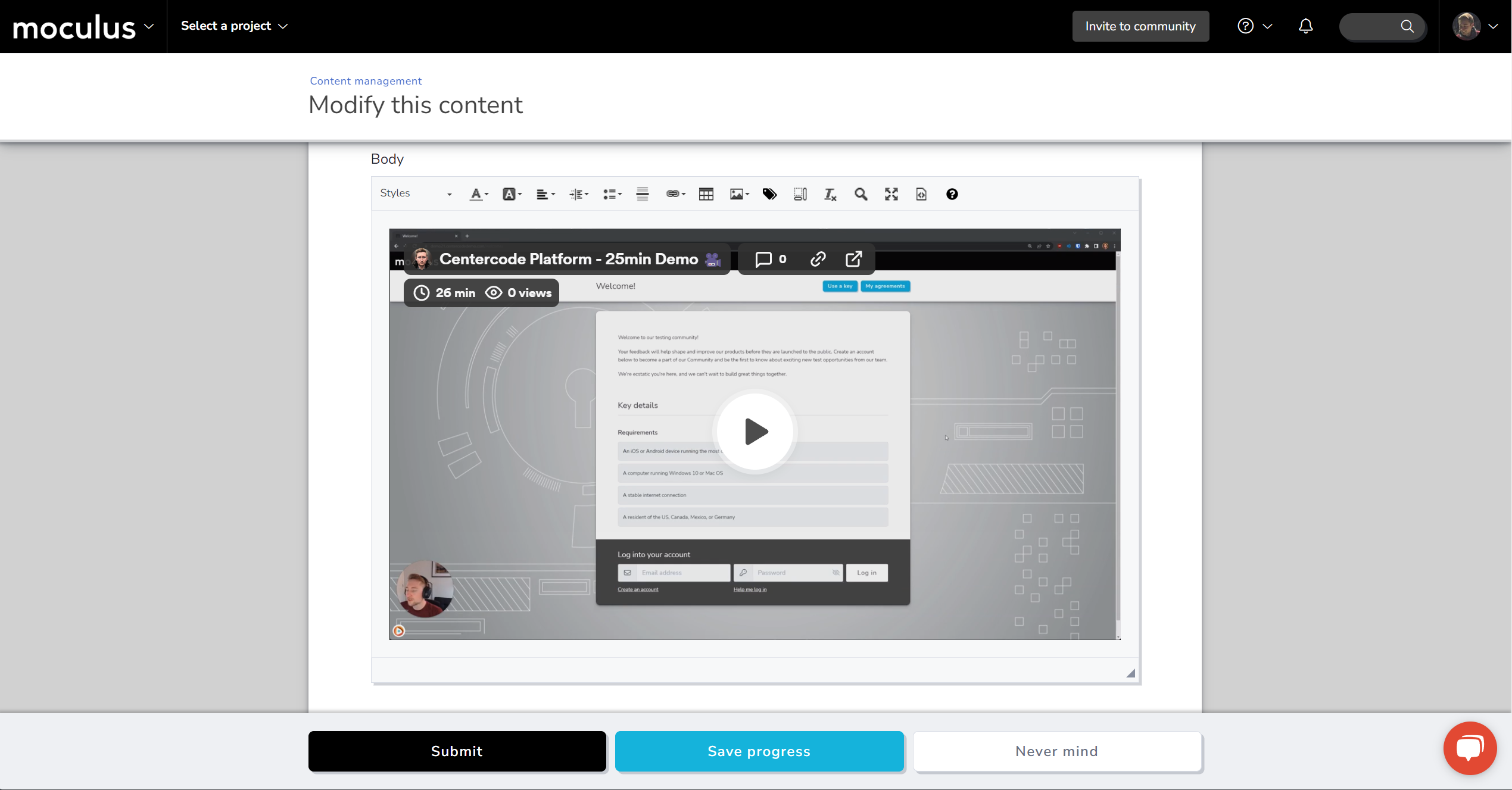Click presenter avatar beside video title
This screenshot has height=790, width=1512.
click(x=422, y=259)
